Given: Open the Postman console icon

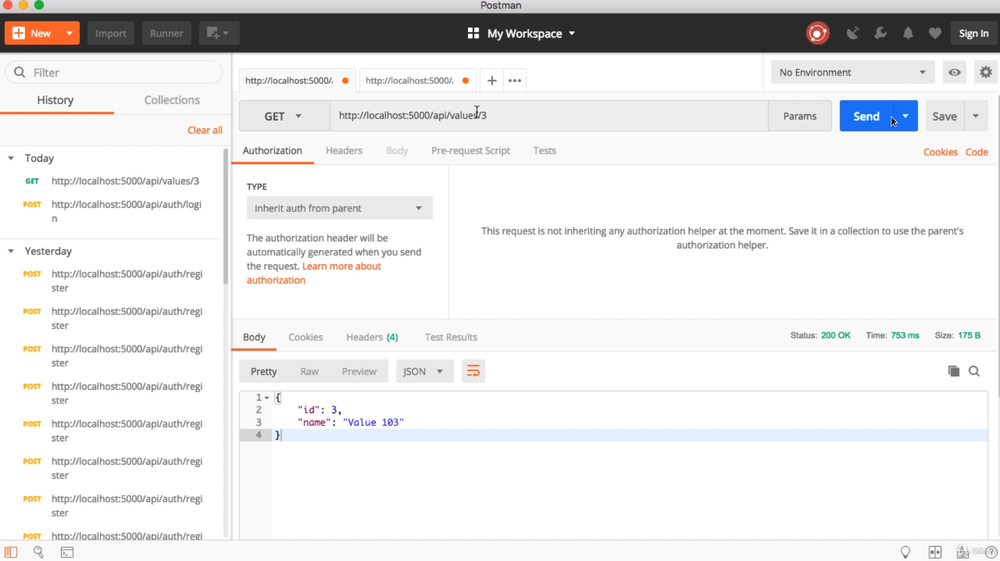Looking at the screenshot, I should pyautogui.click(x=67, y=552).
